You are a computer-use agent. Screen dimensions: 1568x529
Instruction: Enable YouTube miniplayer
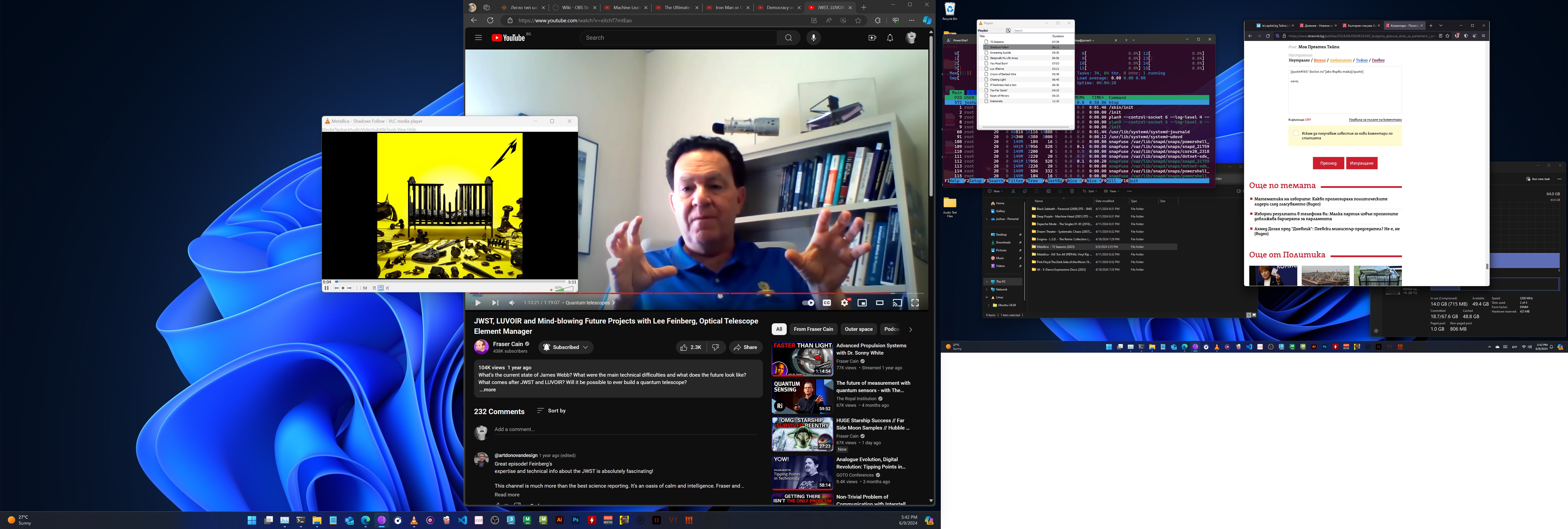point(862,302)
